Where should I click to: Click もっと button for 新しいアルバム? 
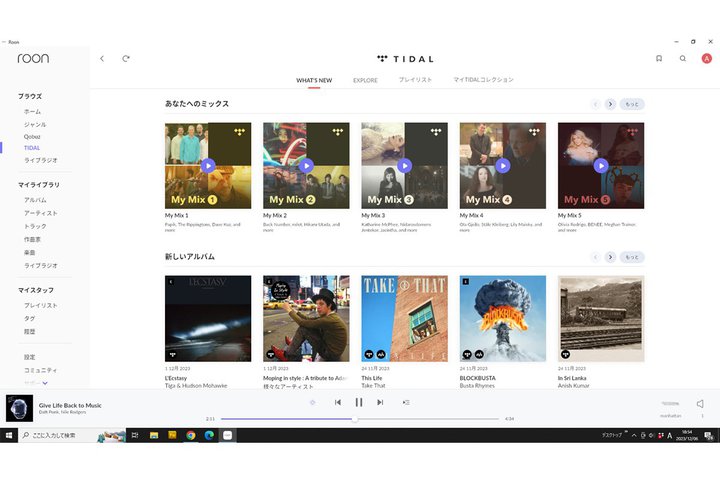632,257
